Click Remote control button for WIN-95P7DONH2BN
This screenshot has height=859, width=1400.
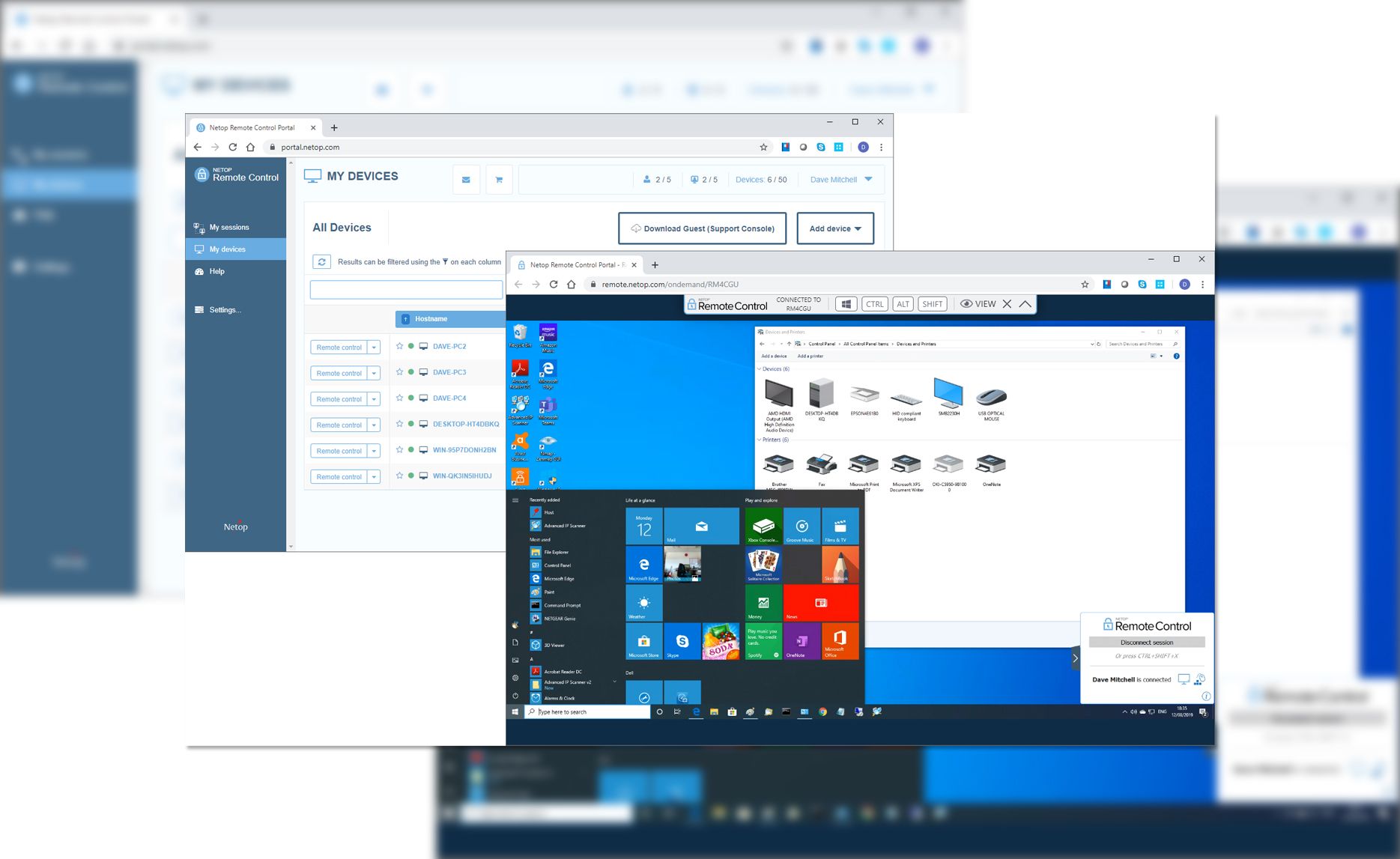coord(339,451)
